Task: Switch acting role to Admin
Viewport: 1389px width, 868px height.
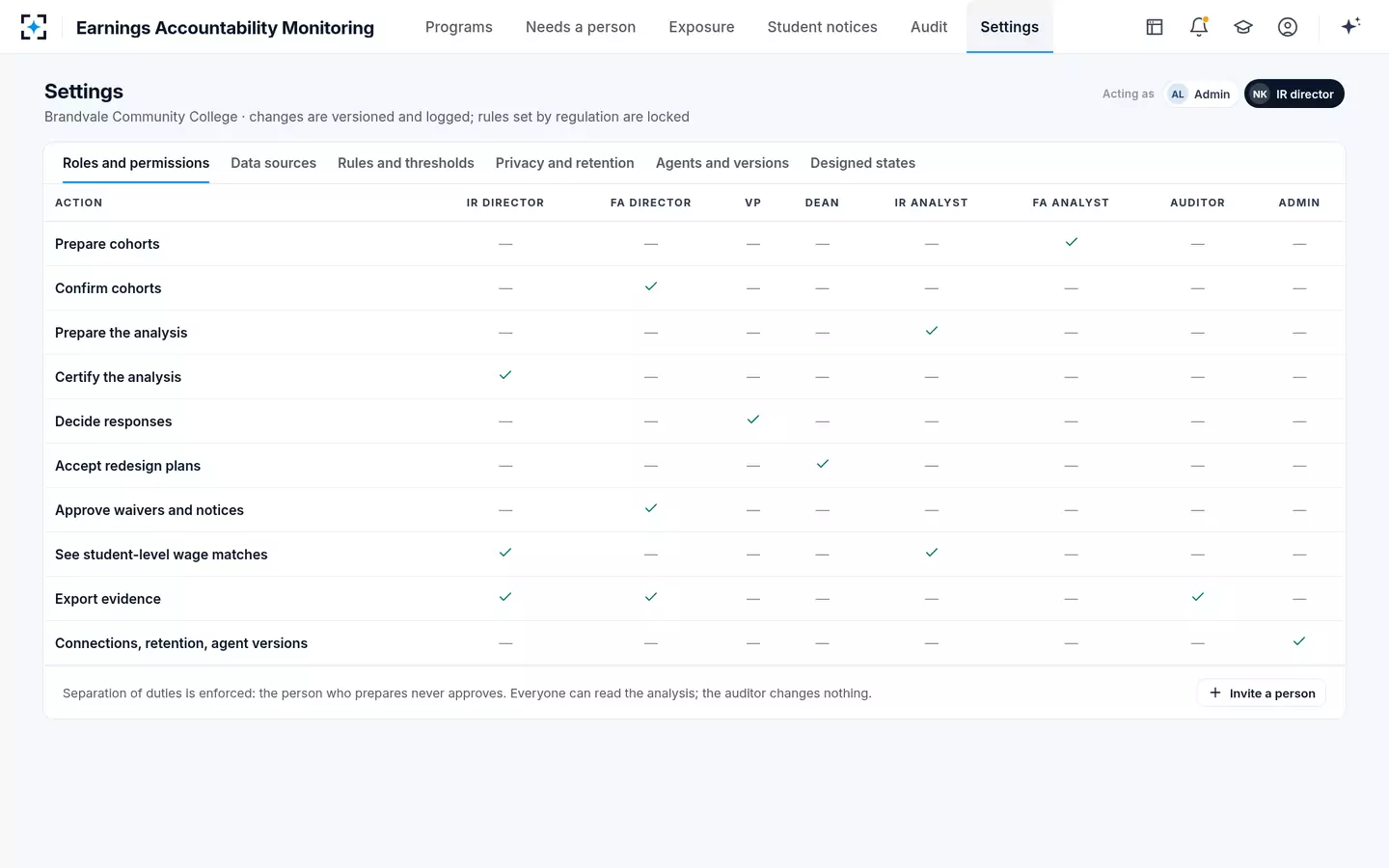Action: tap(1200, 94)
